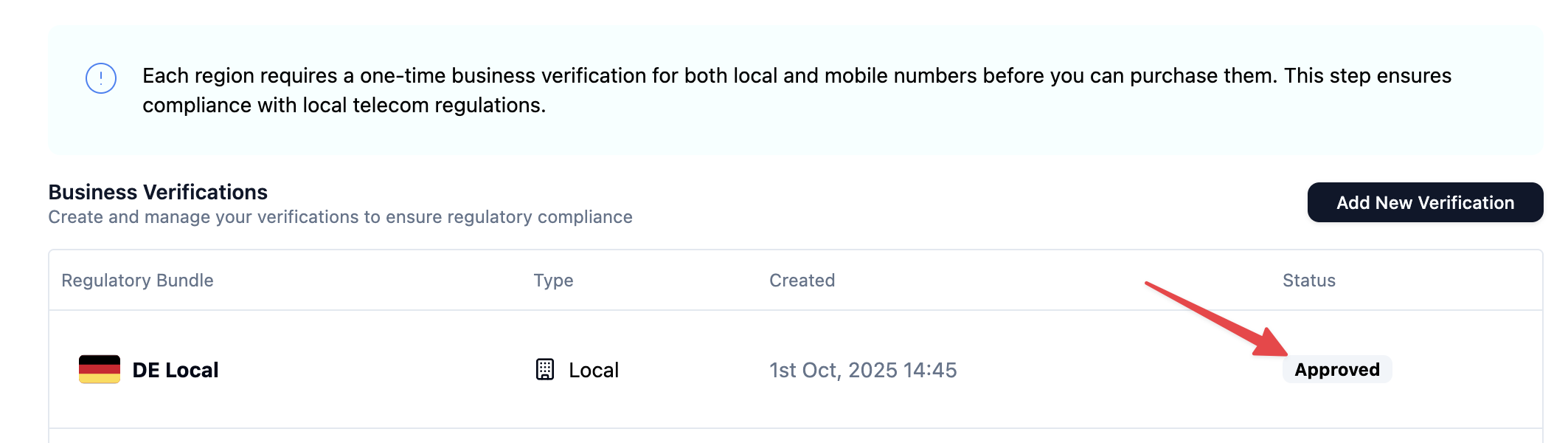The image size is (1568, 443).
Task: Click the info icon in the notice banner
Action: tap(101, 78)
